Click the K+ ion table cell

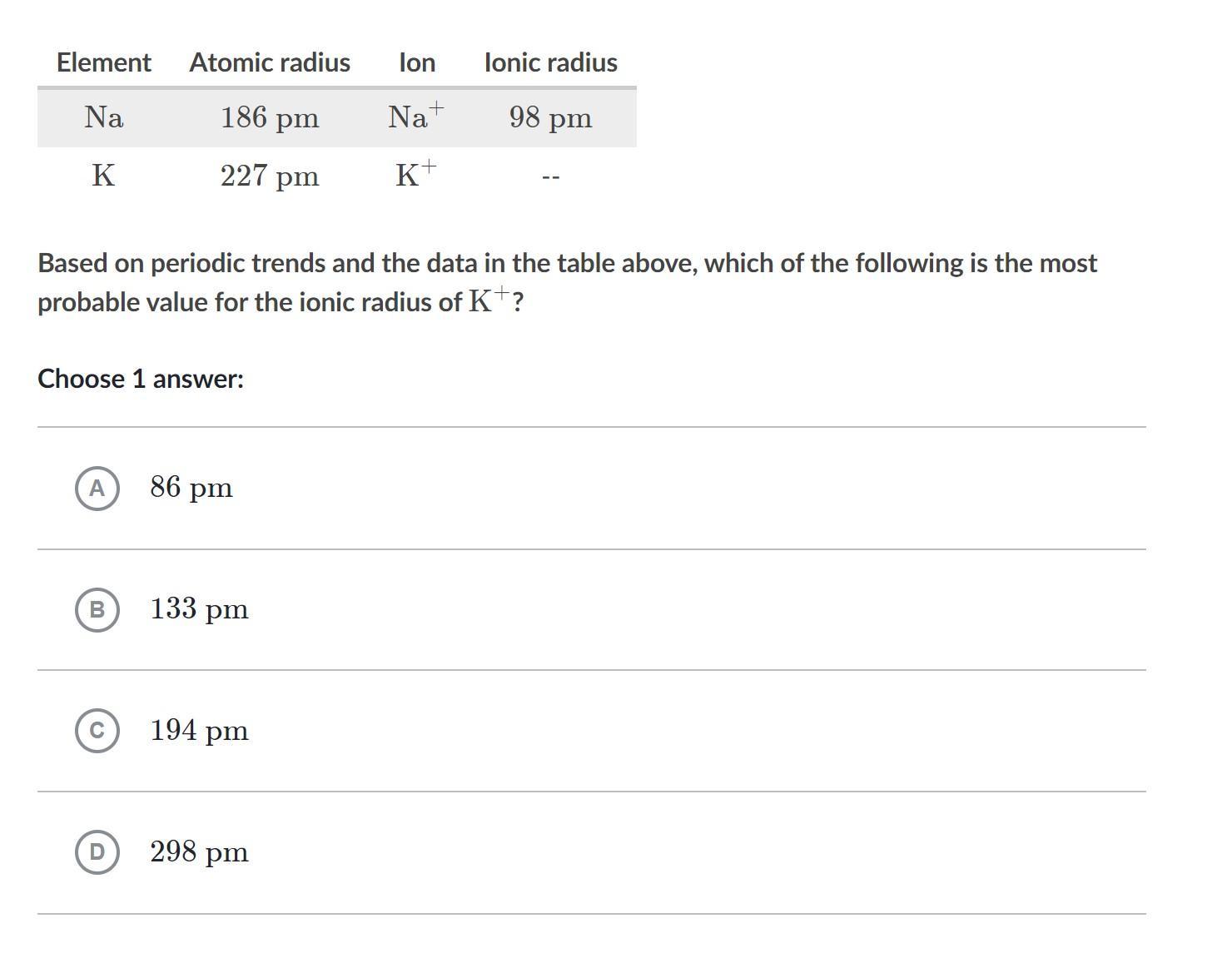click(416, 174)
